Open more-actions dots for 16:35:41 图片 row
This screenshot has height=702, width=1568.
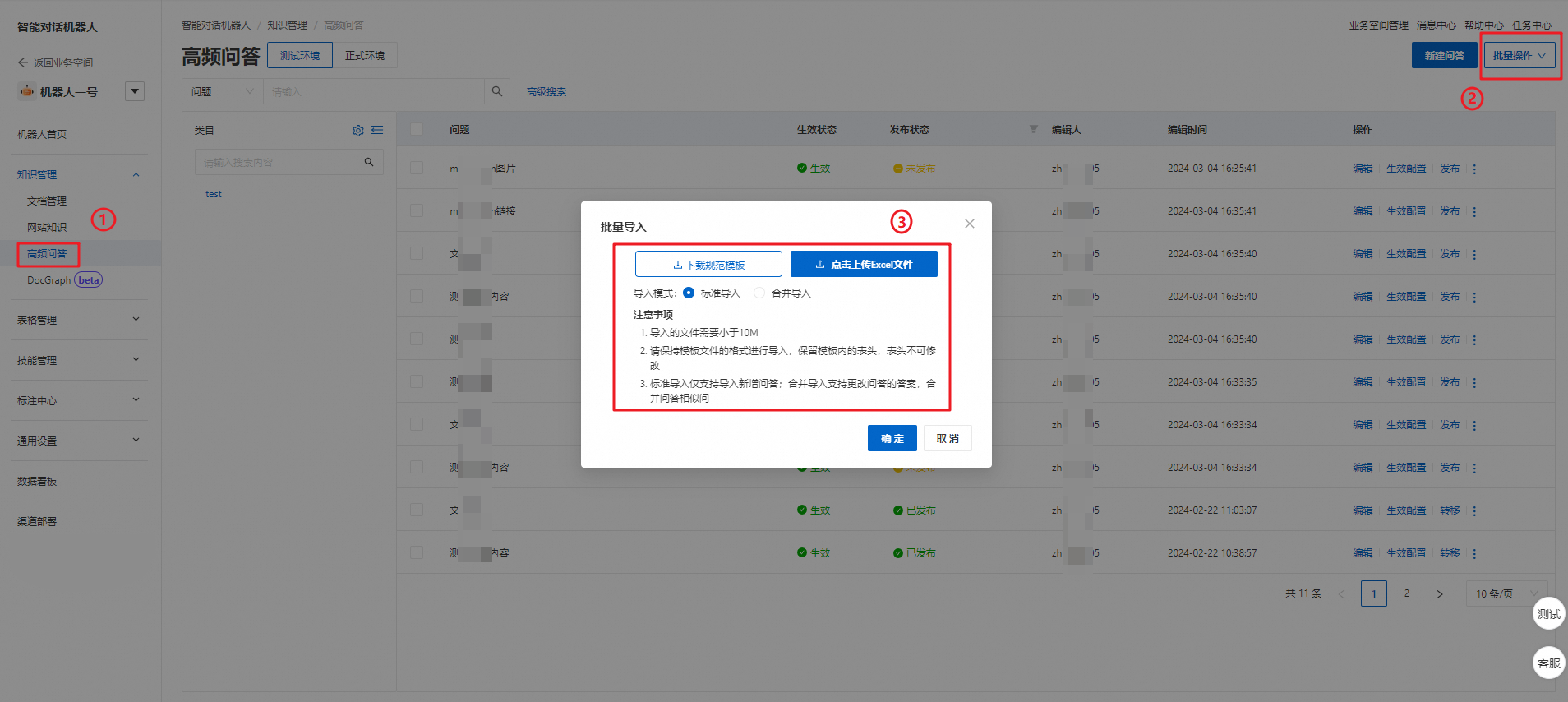click(x=1474, y=169)
